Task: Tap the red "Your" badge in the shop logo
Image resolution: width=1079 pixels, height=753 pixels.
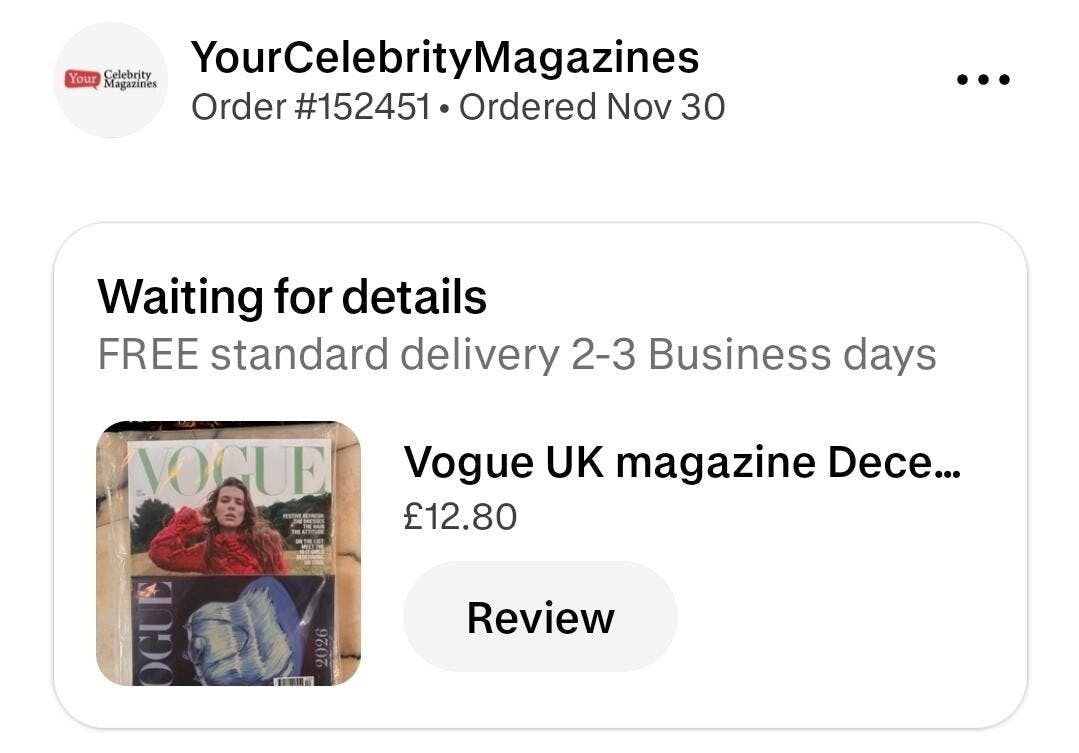Action: pyautogui.click(x=80, y=78)
